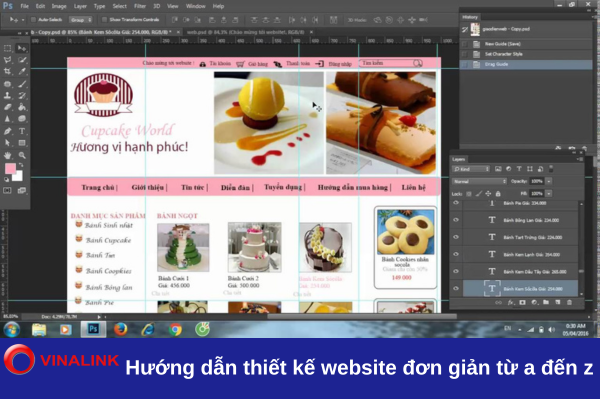The width and height of the screenshot is (600, 399).
Task: Hide the Bánh Kem Lạnh layer
Action: (x=456, y=254)
